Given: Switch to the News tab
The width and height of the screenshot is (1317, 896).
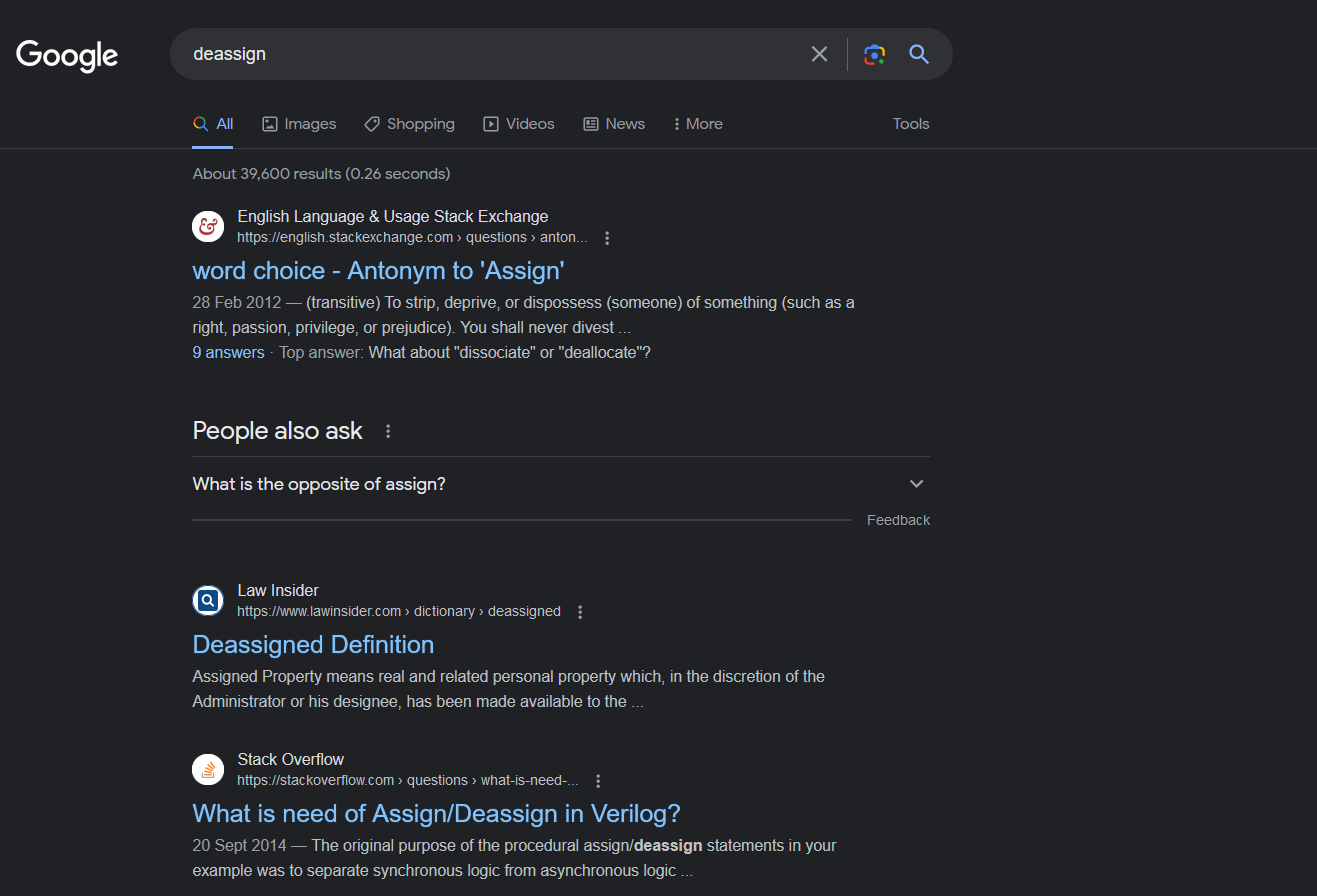Looking at the screenshot, I should [x=614, y=124].
